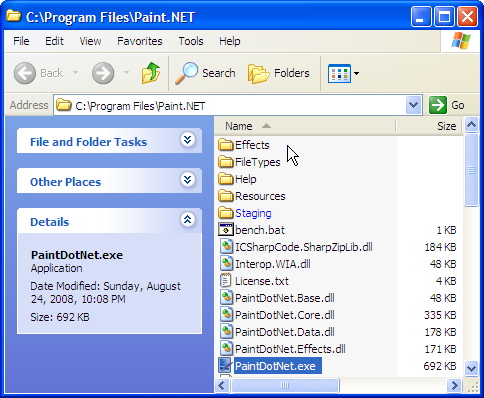Click the horizontal scrollbar thumb
The height and width of the screenshot is (398, 484).
(285, 385)
